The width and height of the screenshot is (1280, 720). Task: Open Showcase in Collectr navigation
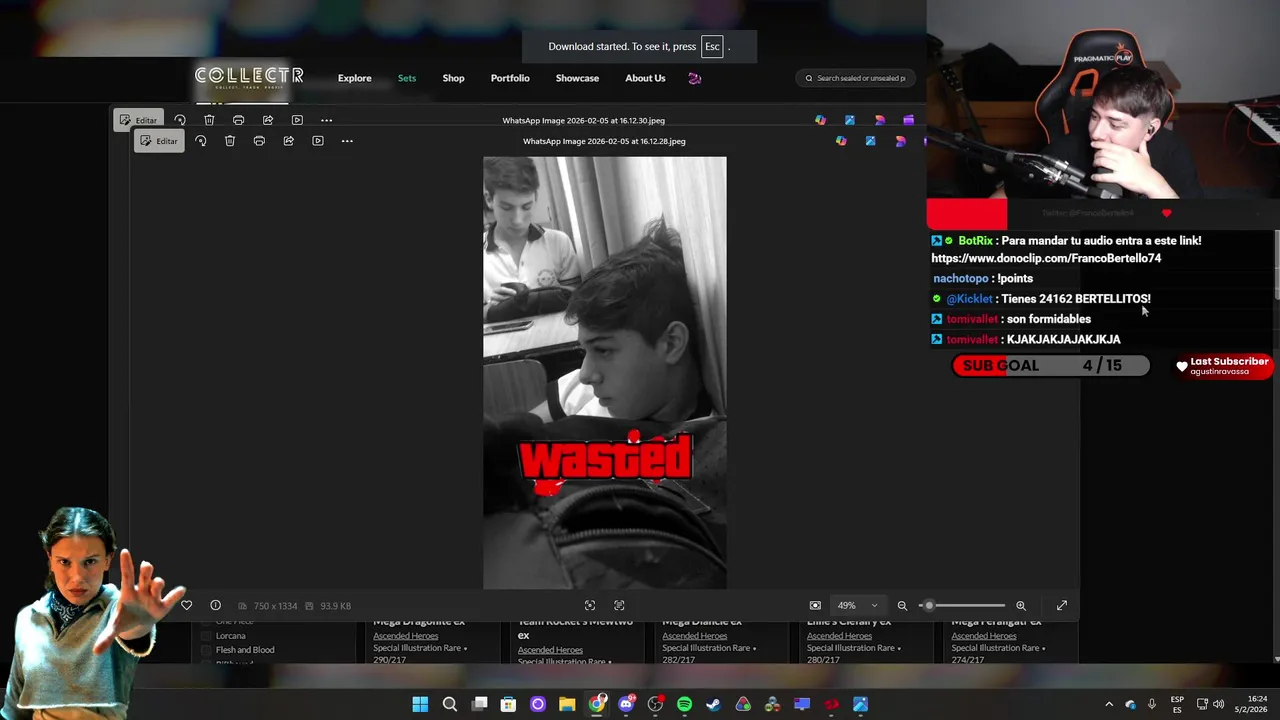pyautogui.click(x=577, y=78)
